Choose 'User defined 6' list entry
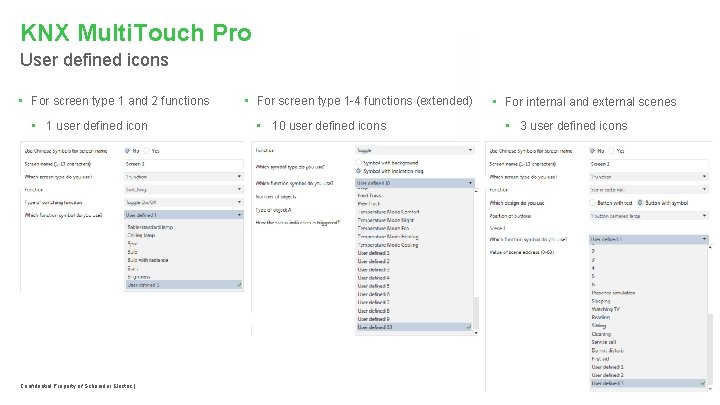Screen dimensions: 720x405 pos(374,294)
